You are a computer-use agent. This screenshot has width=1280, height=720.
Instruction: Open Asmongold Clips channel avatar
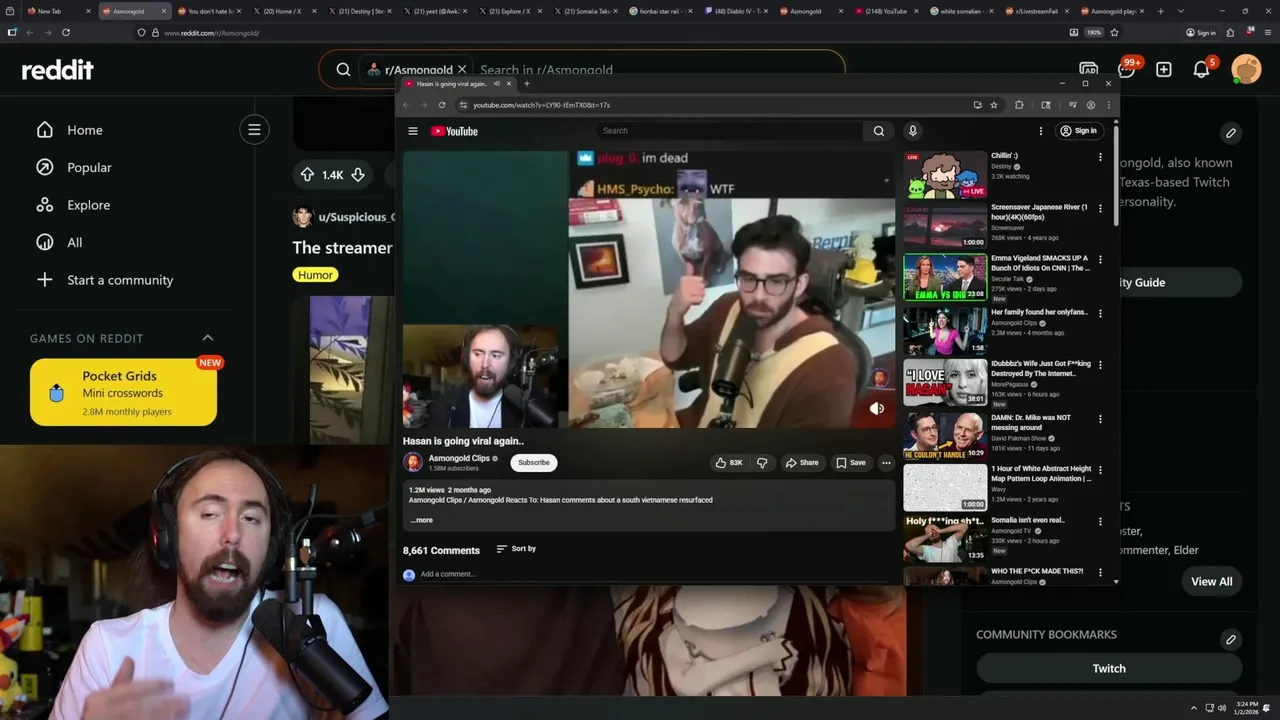(412, 462)
